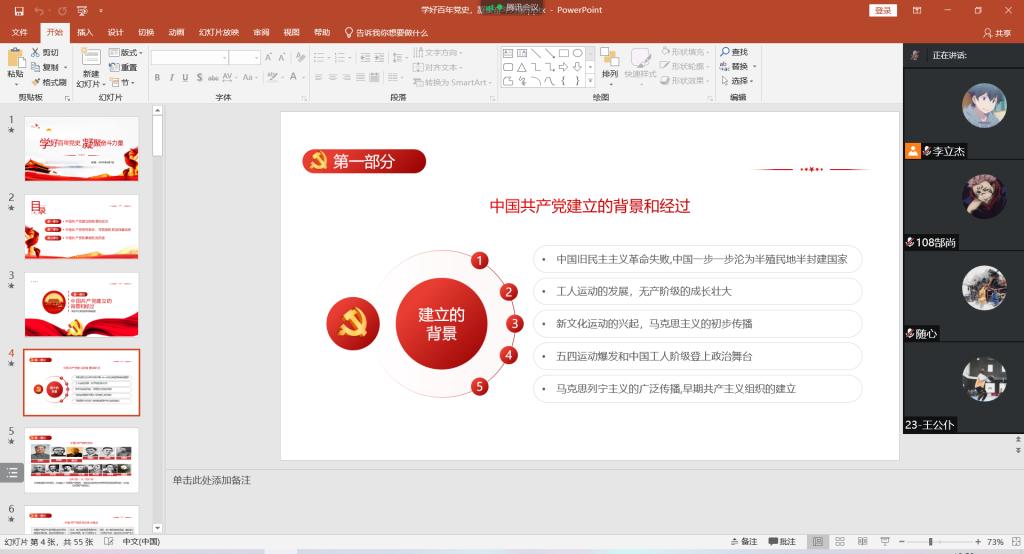The height and width of the screenshot is (554, 1024).
Task: Switch to the Animations (动画) tab
Action: point(176,32)
